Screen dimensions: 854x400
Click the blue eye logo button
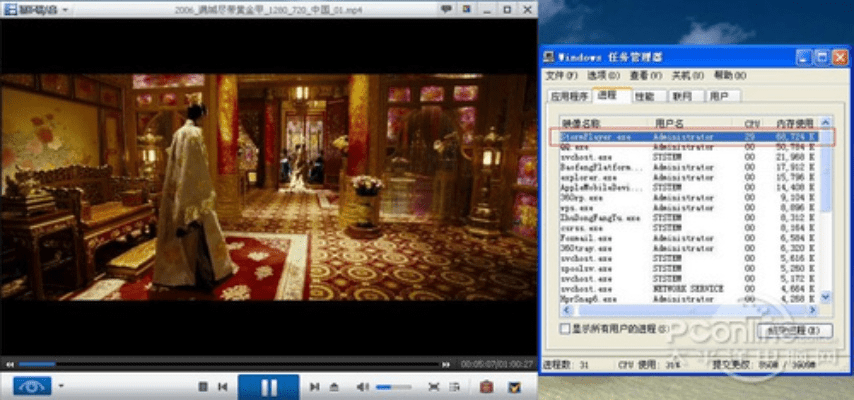32,386
